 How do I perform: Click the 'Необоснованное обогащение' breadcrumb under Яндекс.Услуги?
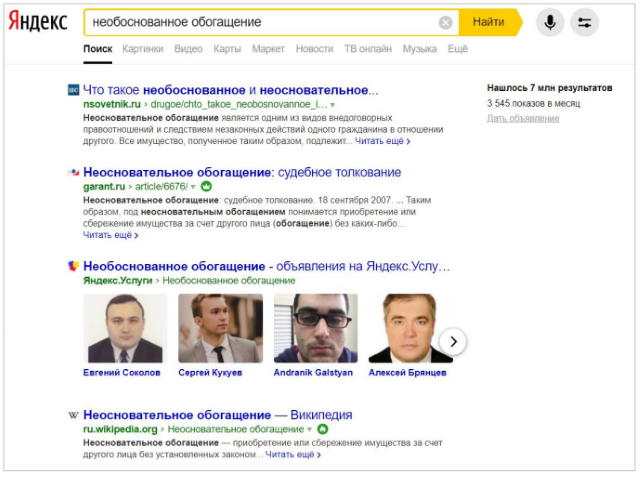[229, 281]
